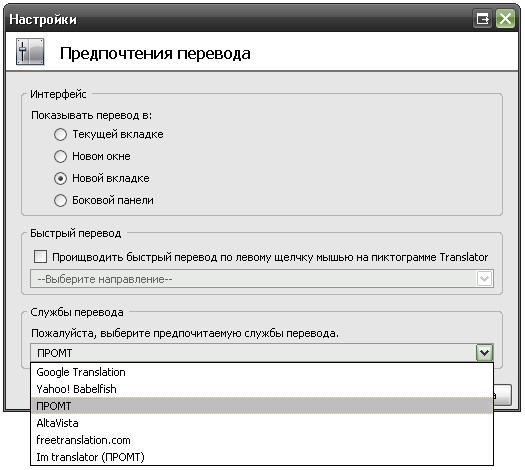The image size is (525, 470).
Task: Choose the Новой вкладке radio option
Action: 61,178
